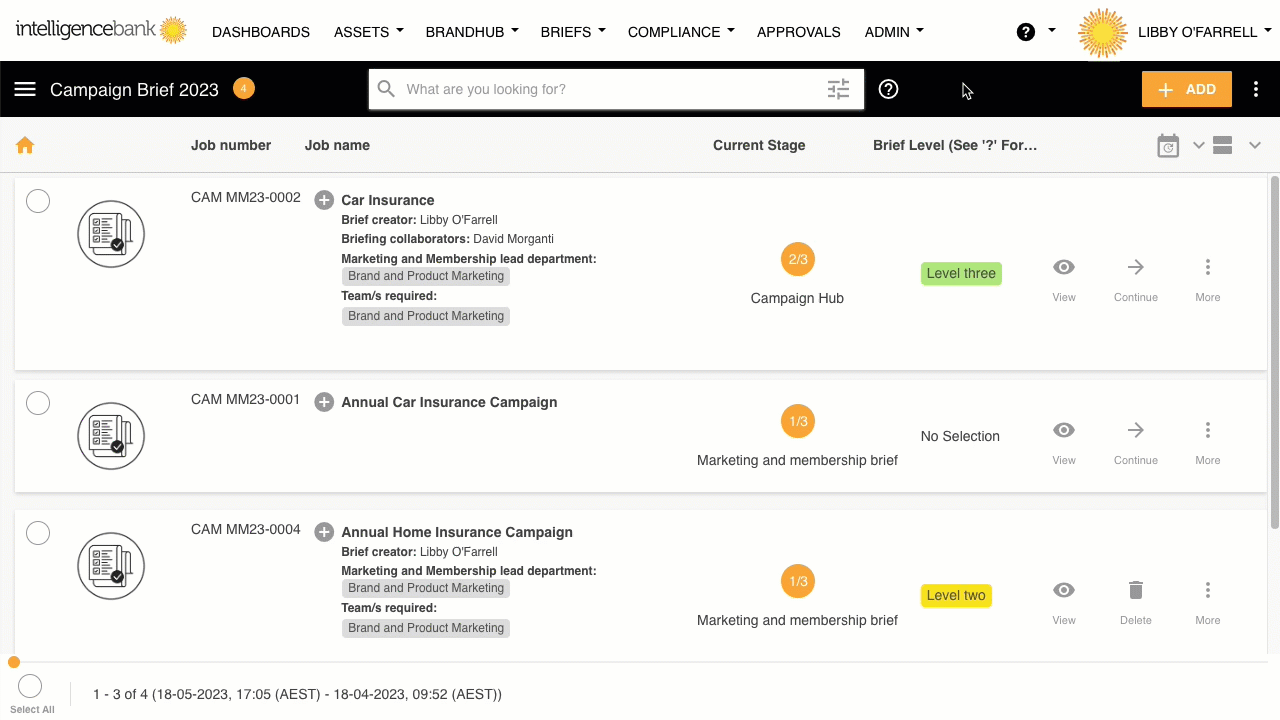Click the orange Add button
1280x720 pixels.
1187,89
